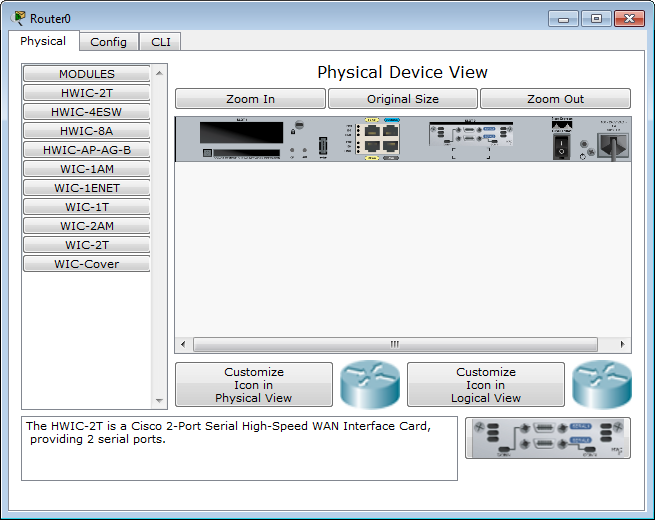Open the CLI tab

coord(160,42)
